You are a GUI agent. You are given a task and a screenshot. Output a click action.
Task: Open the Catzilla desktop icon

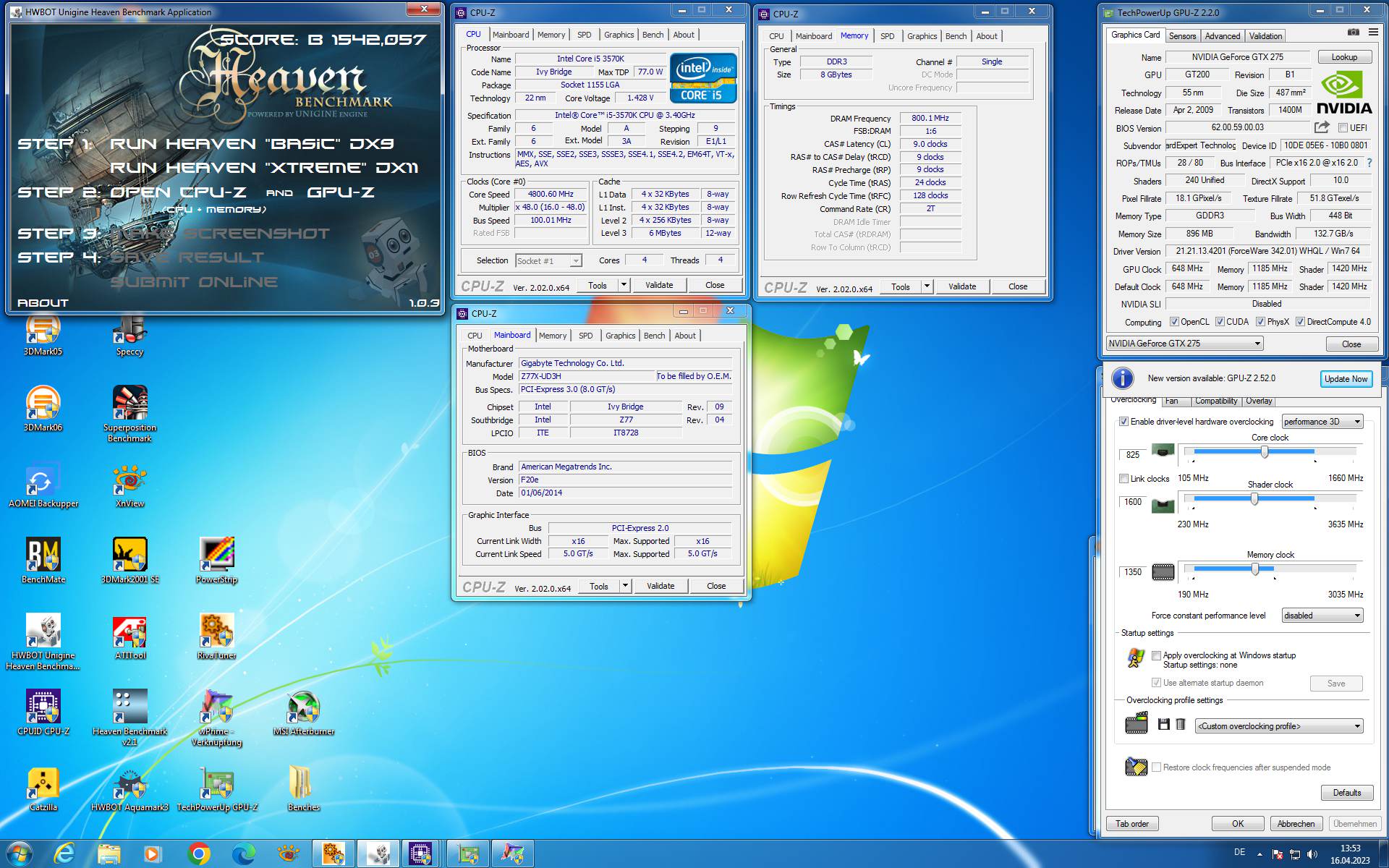[x=43, y=788]
